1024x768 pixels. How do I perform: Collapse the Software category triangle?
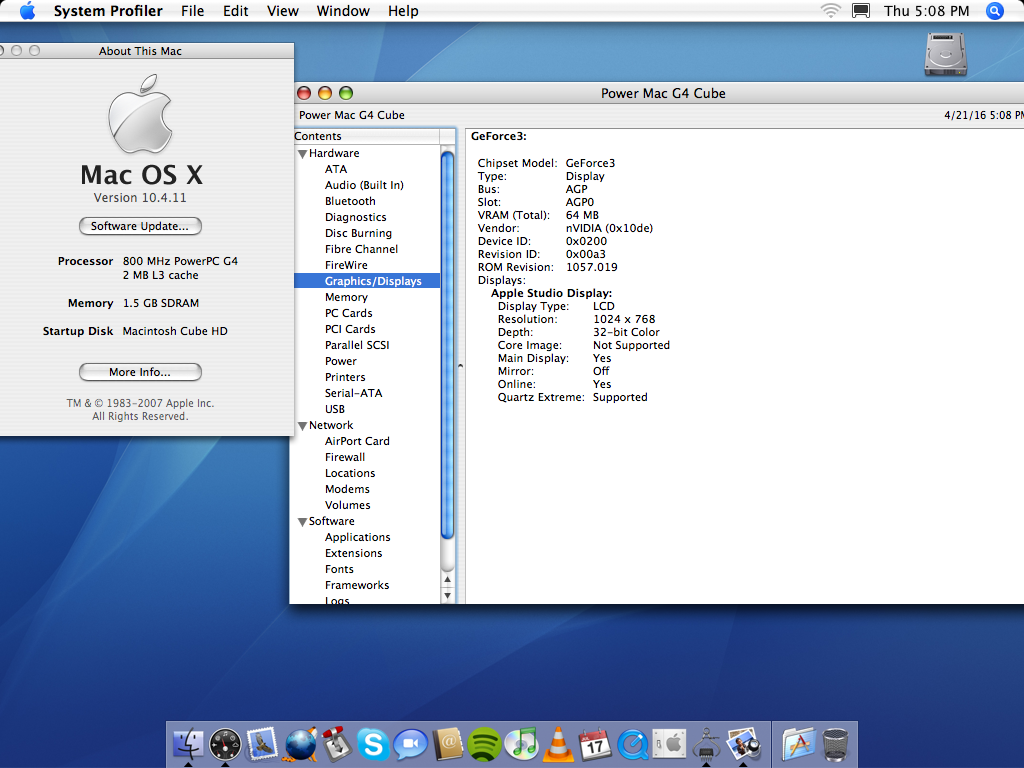[302, 522]
